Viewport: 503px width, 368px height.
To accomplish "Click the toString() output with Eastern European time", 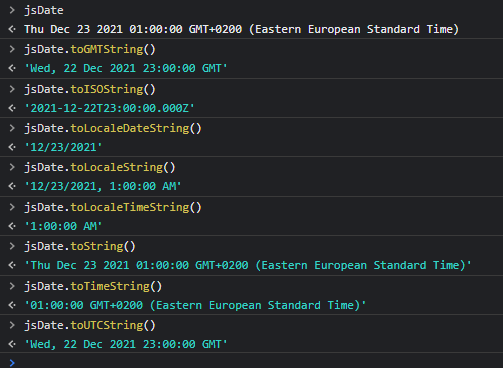I will click(x=248, y=265).
